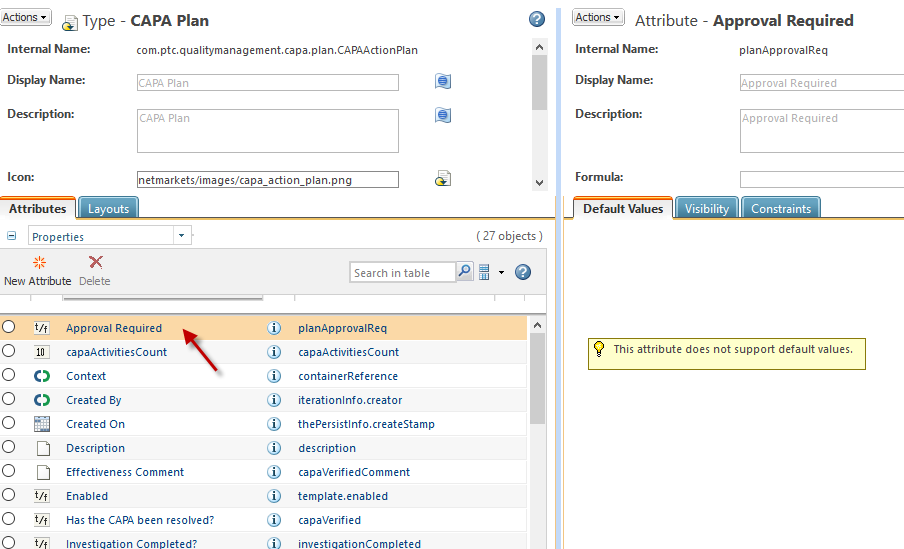Open localization icon next to Display Name
Viewport: 904px width, 549px height.
pyautogui.click(x=443, y=81)
